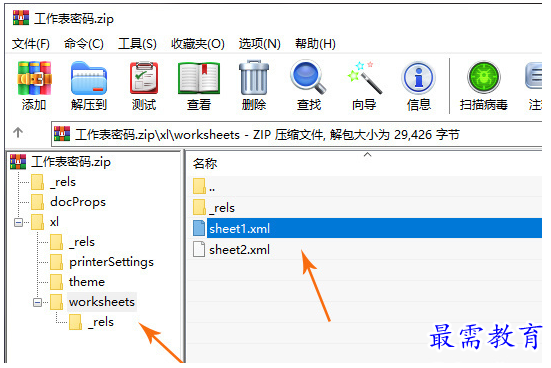Open the Wizard (向导) wand icon
The height and width of the screenshot is (368, 551).
[x=364, y=78]
